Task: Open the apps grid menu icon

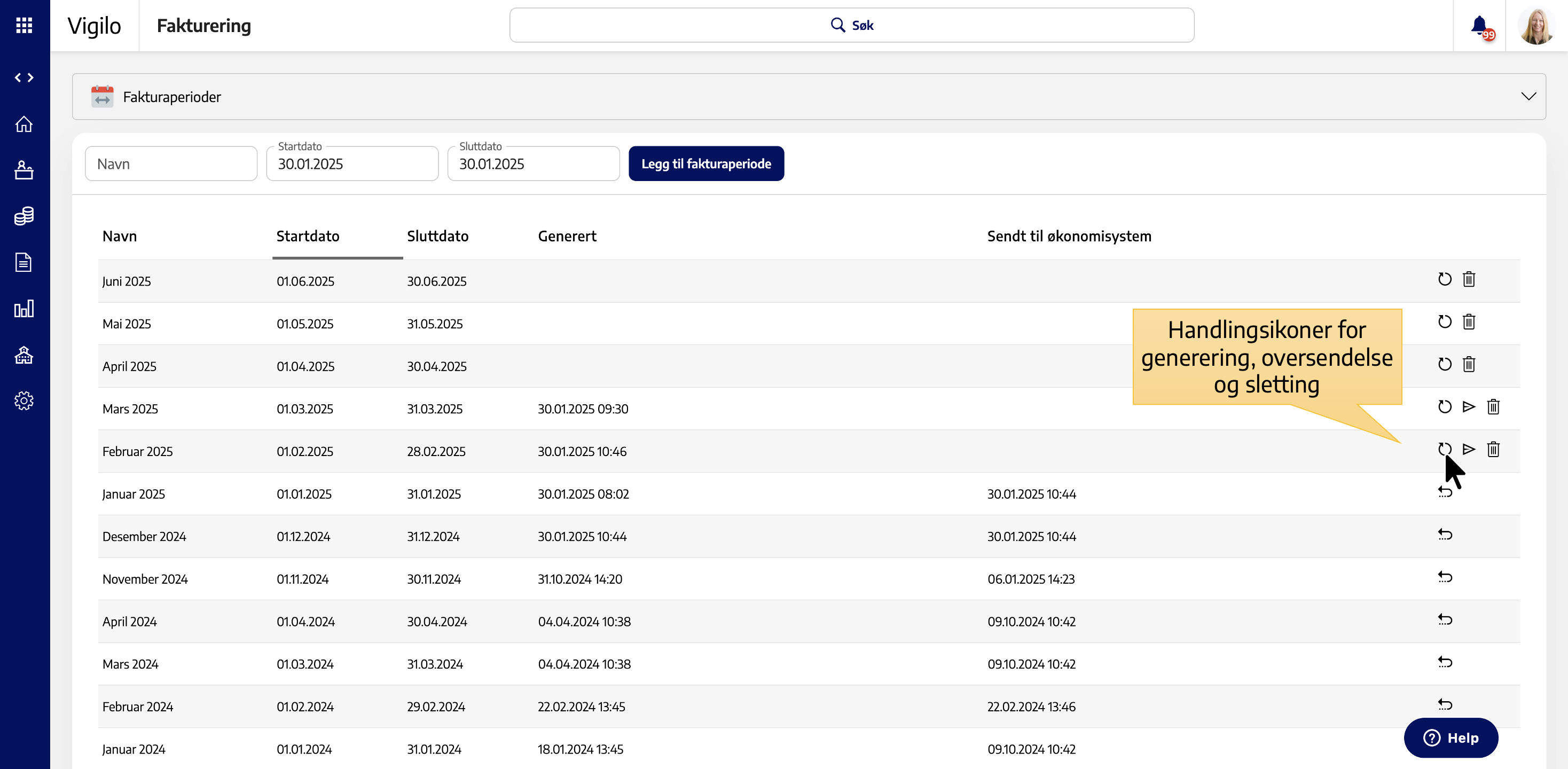Action: [x=25, y=25]
